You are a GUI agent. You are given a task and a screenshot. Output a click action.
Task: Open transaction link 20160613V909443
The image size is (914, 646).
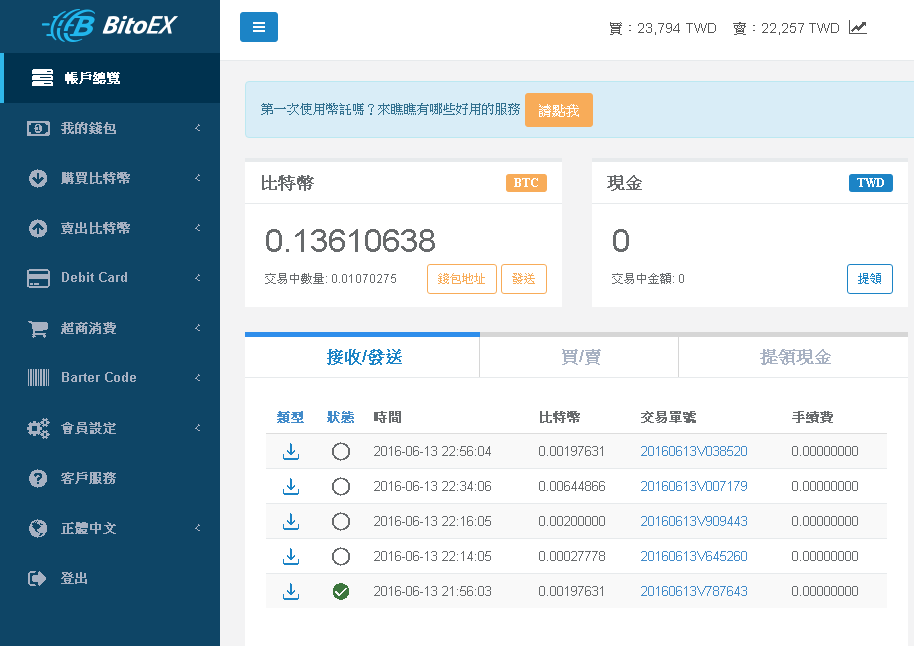[694, 521]
